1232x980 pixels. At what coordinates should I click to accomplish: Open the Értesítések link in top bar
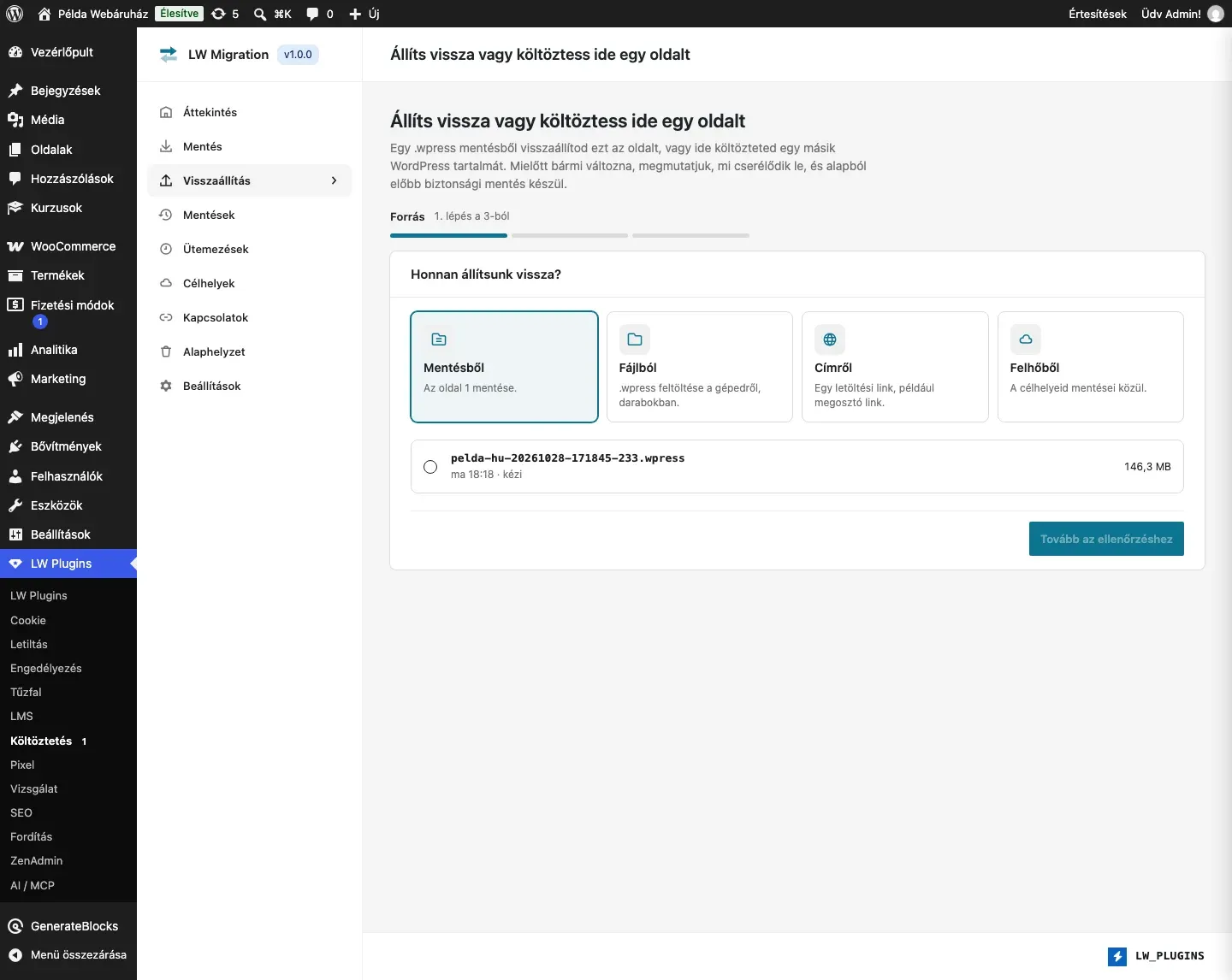(1098, 14)
